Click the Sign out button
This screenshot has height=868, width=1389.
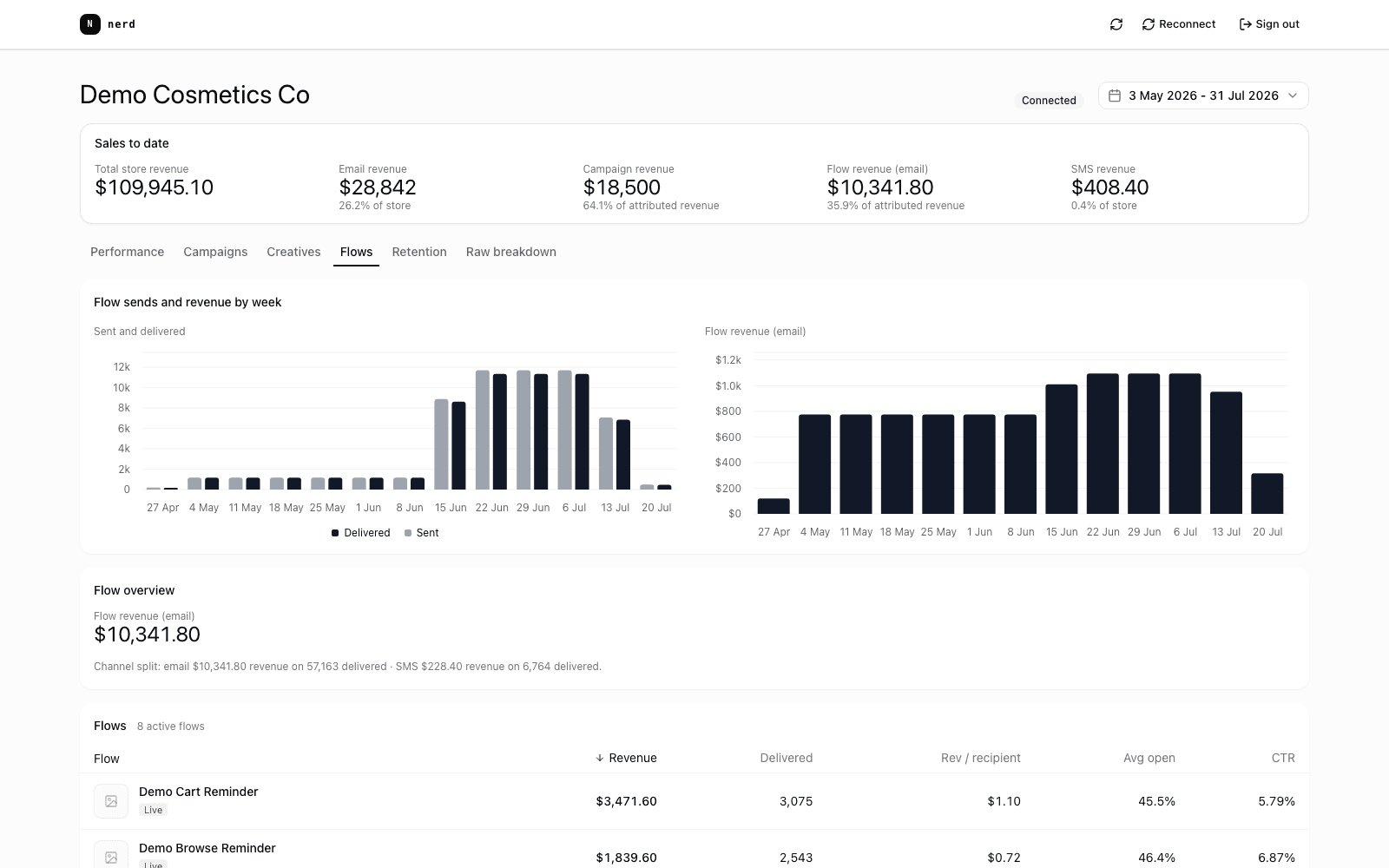pos(1269,24)
